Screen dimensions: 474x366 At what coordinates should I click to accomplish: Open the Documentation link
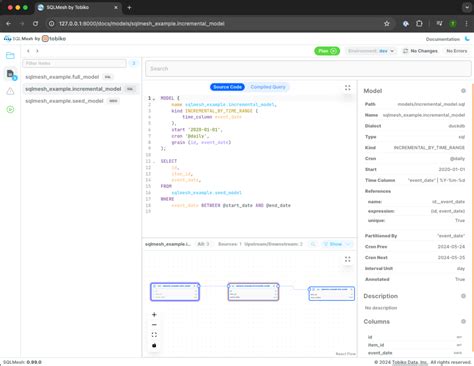coord(443,39)
